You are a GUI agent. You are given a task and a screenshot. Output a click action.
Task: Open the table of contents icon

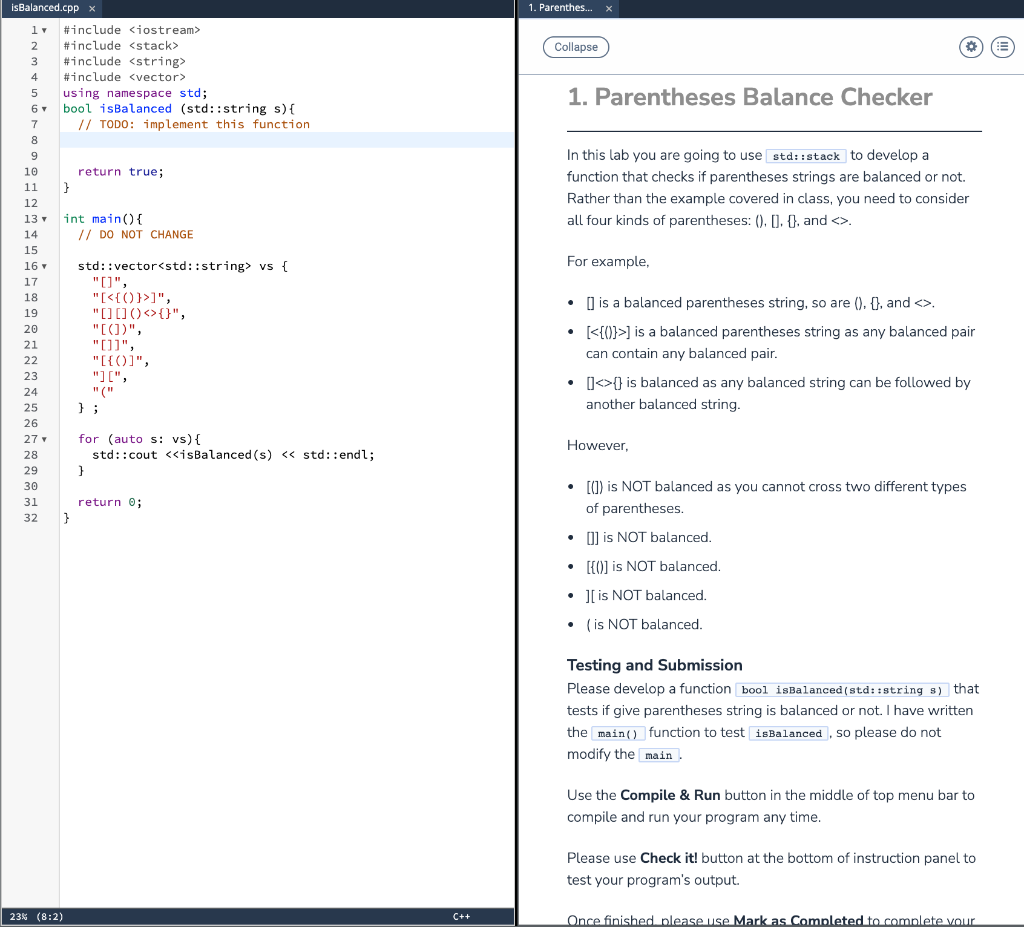pos(1002,47)
